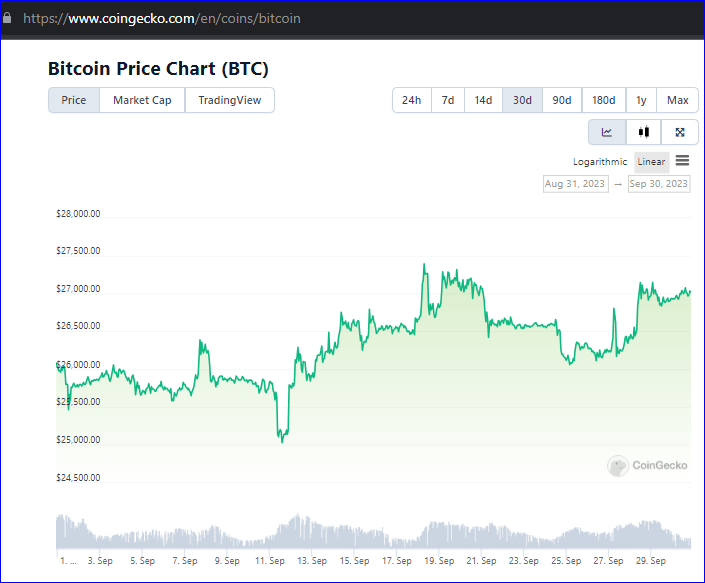Choose the Max range button
This screenshot has width=705, height=583.
click(x=678, y=100)
